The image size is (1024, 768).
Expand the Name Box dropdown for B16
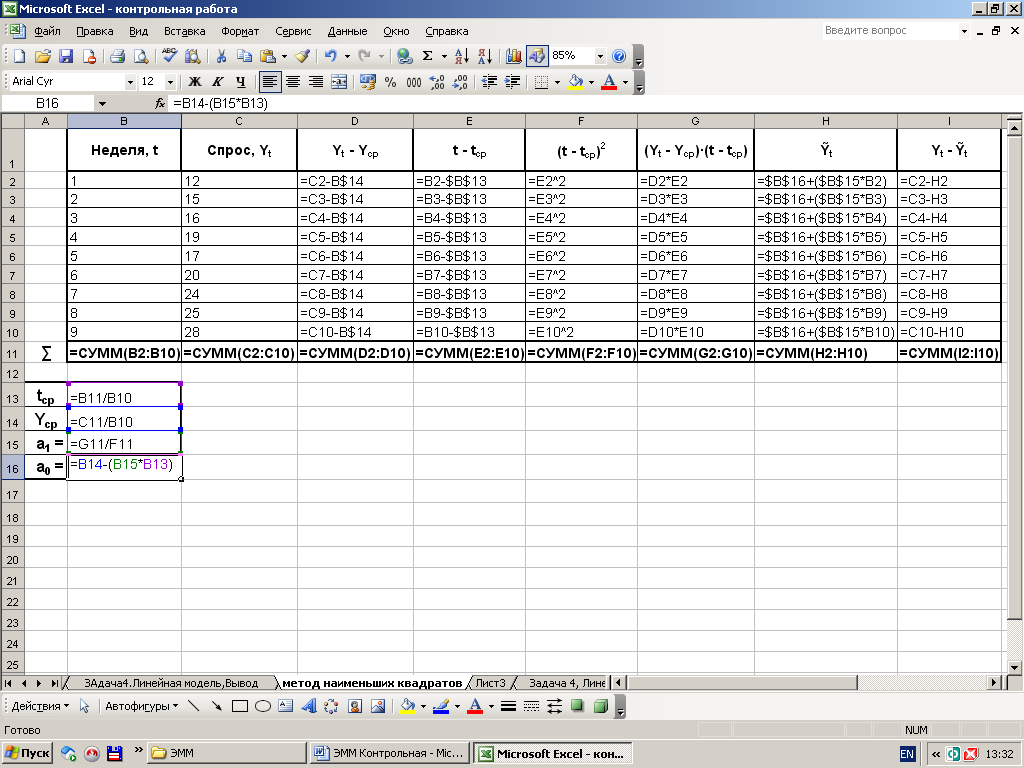coord(102,103)
